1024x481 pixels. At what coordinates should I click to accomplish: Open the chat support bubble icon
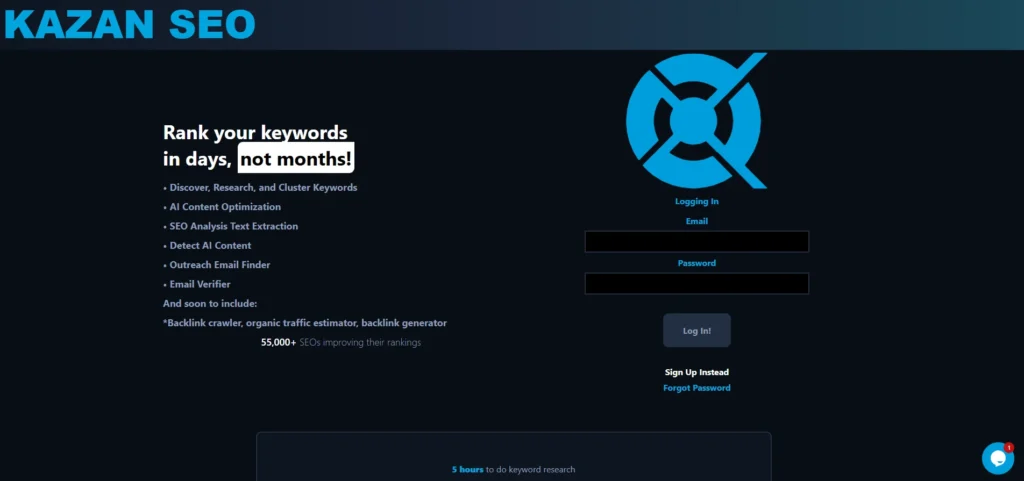pos(997,458)
